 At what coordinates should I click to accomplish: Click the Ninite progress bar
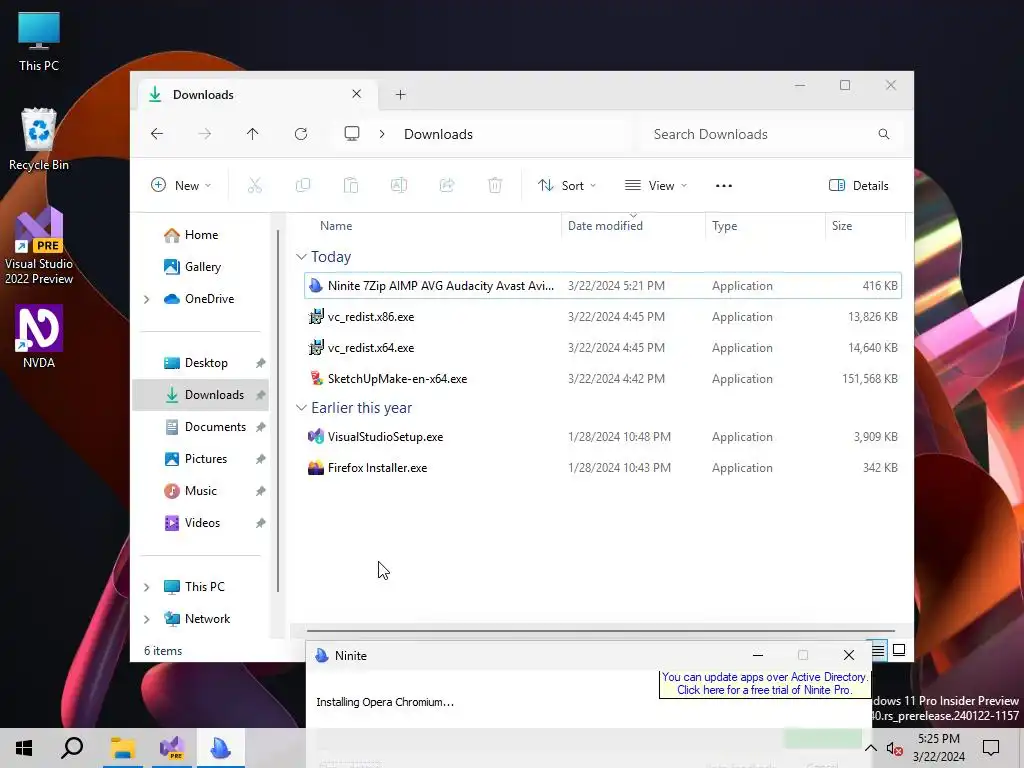click(x=588, y=739)
